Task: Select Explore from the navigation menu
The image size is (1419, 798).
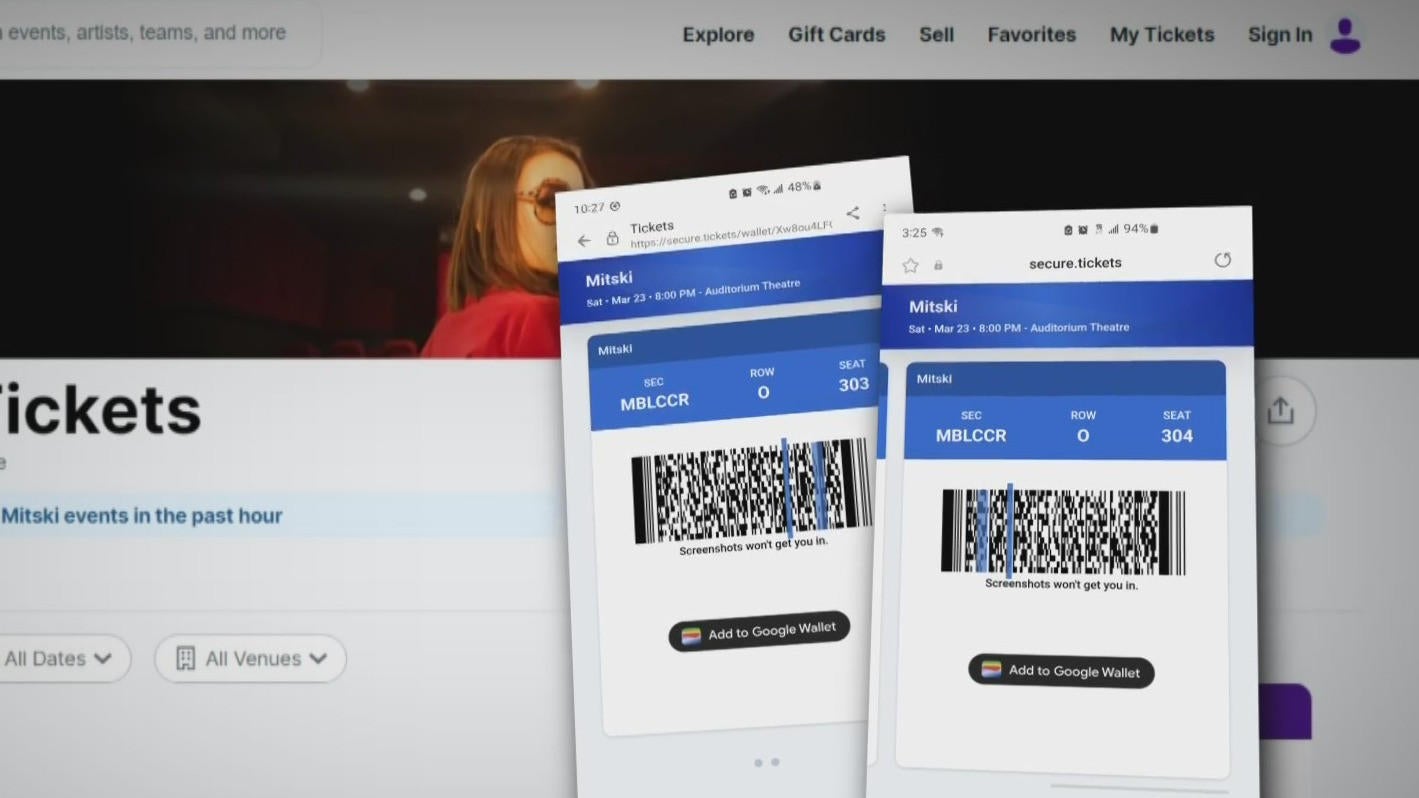Action: pos(718,34)
